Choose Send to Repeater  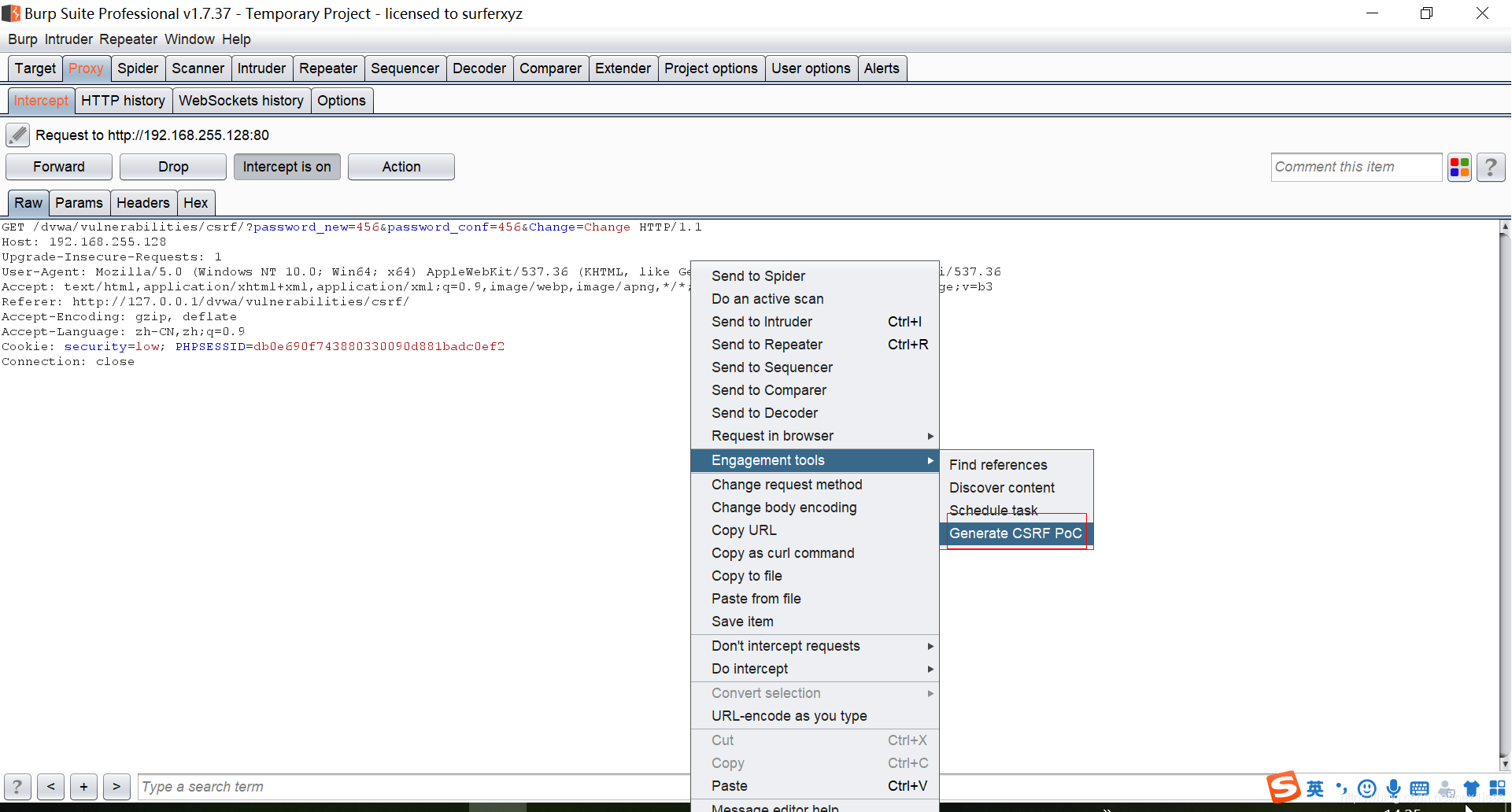(815, 345)
